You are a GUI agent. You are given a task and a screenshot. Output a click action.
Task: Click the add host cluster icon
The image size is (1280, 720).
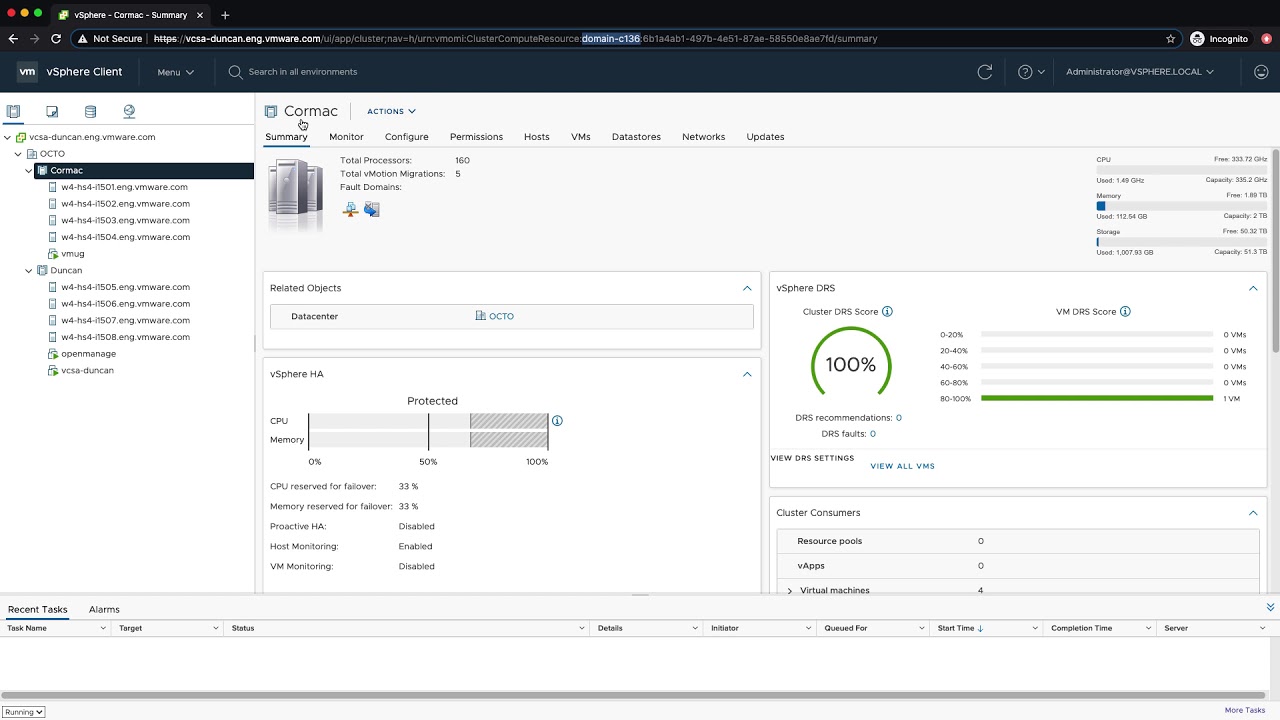tap(350, 209)
